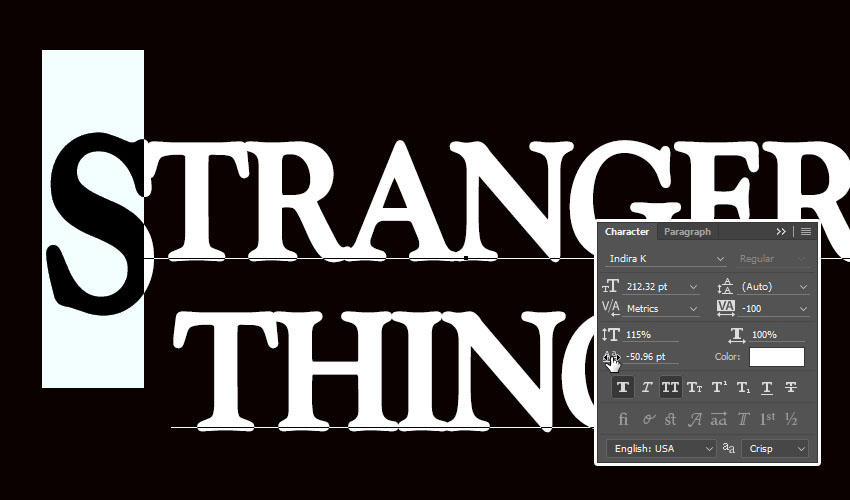Click the font size icon
The image size is (850, 500).
[610, 286]
